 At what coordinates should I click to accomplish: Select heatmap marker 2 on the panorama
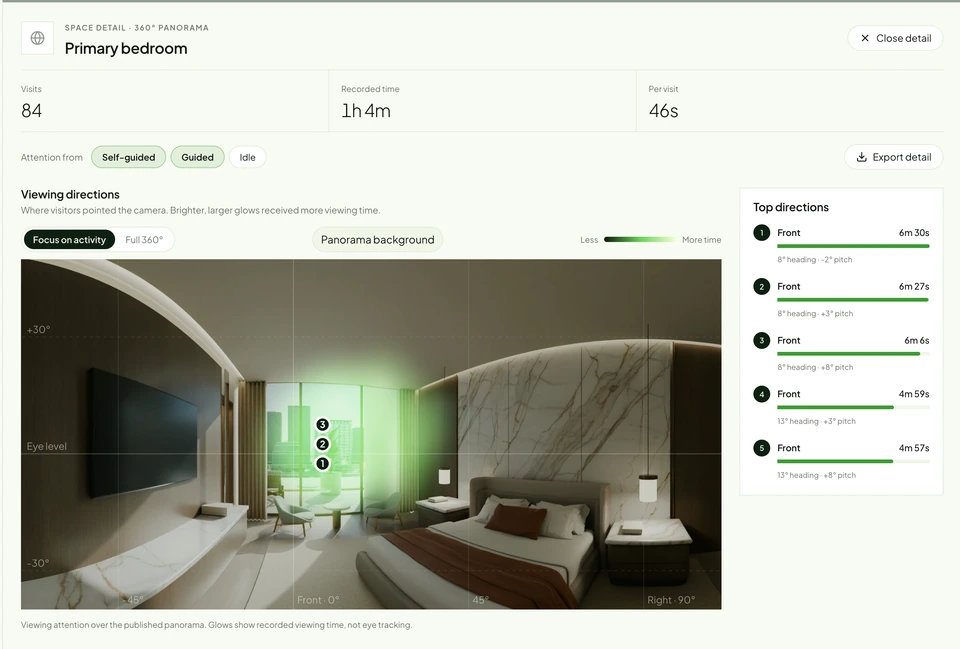point(322,445)
